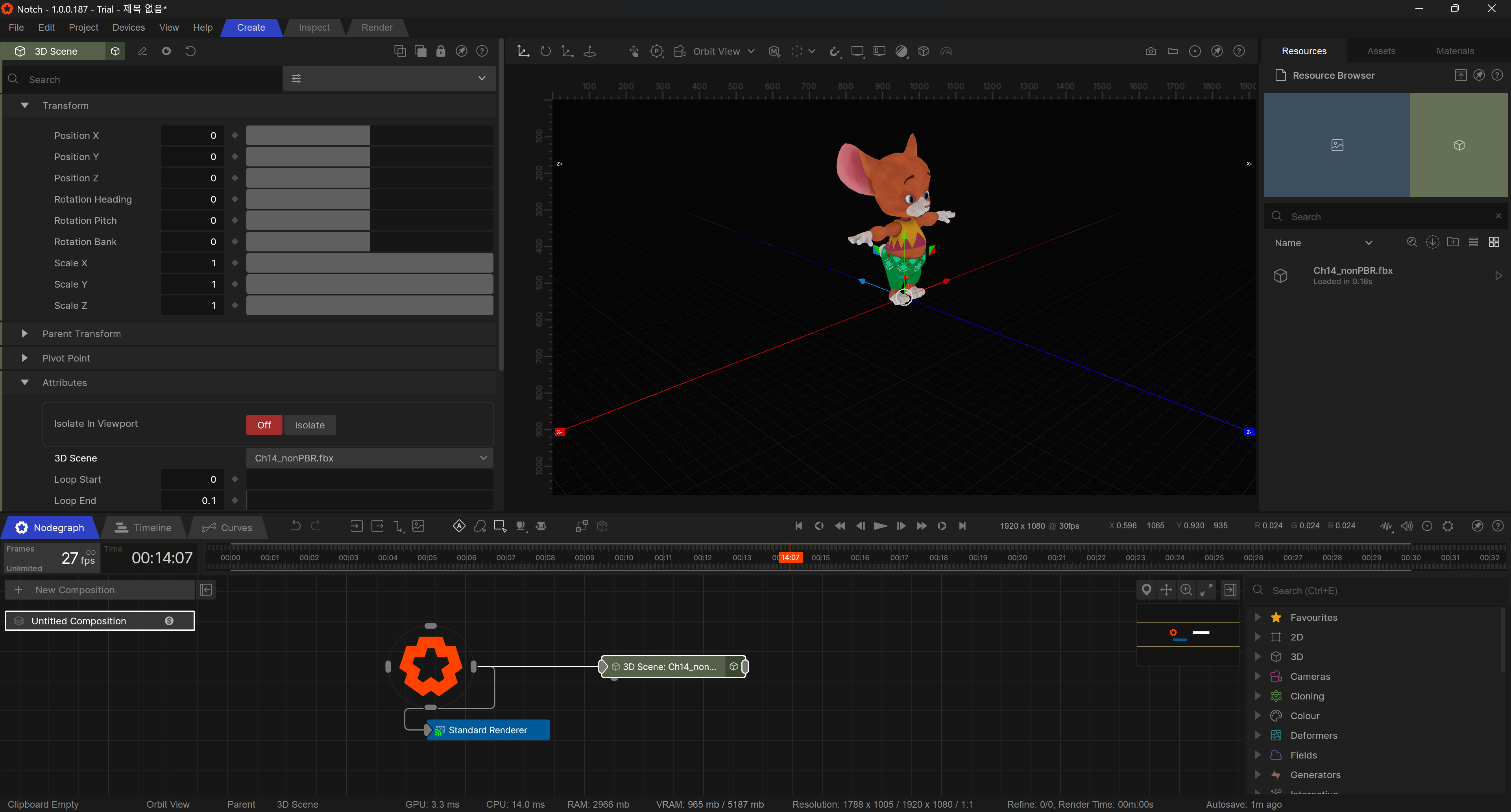Image resolution: width=1511 pixels, height=812 pixels.
Task: Click the viewport camera snapshot icon
Action: (x=1150, y=52)
